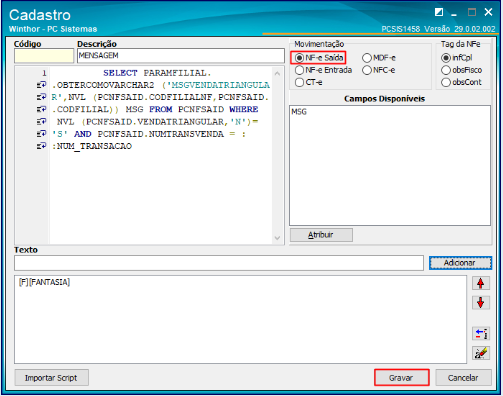Select MSG in Campos Disponíveis list
This screenshot has width=503, height=396.
pyautogui.click(x=299, y=112)
